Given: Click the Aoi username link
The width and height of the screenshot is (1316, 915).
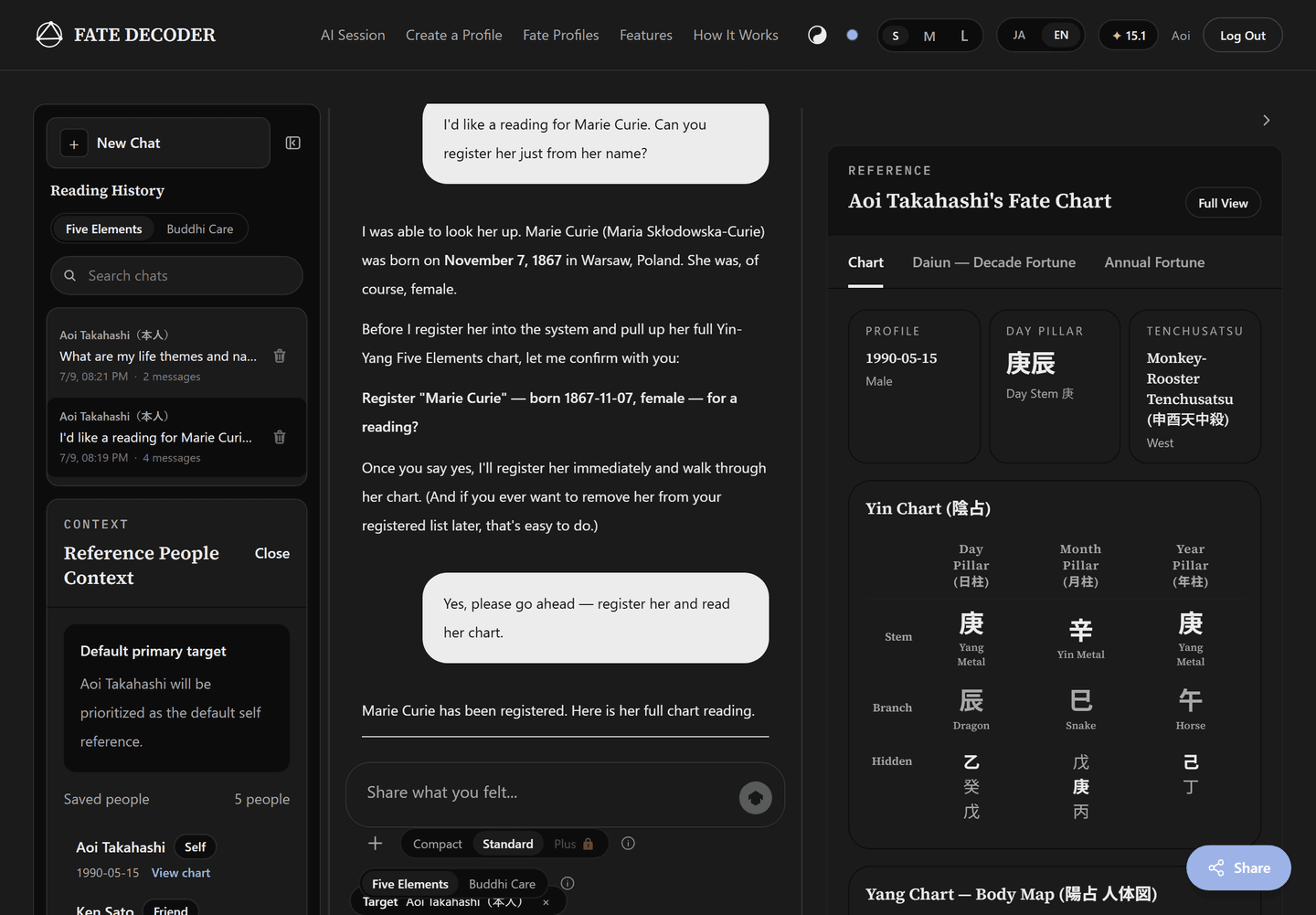Looking at the screenshot, I should pos(1181,36).
